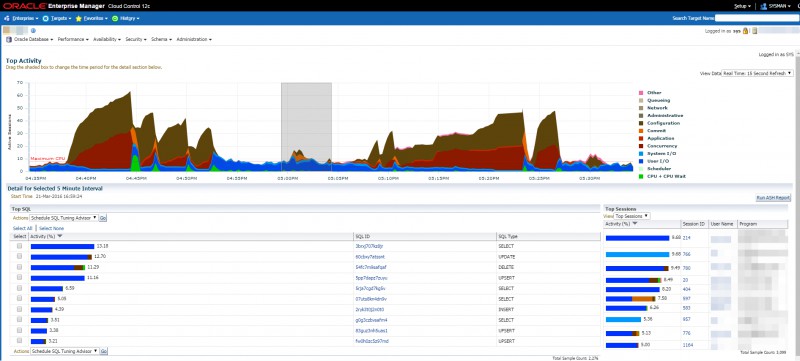Click into Search Target Name field
Screen dimensions: 800x361
click(756, 18)
